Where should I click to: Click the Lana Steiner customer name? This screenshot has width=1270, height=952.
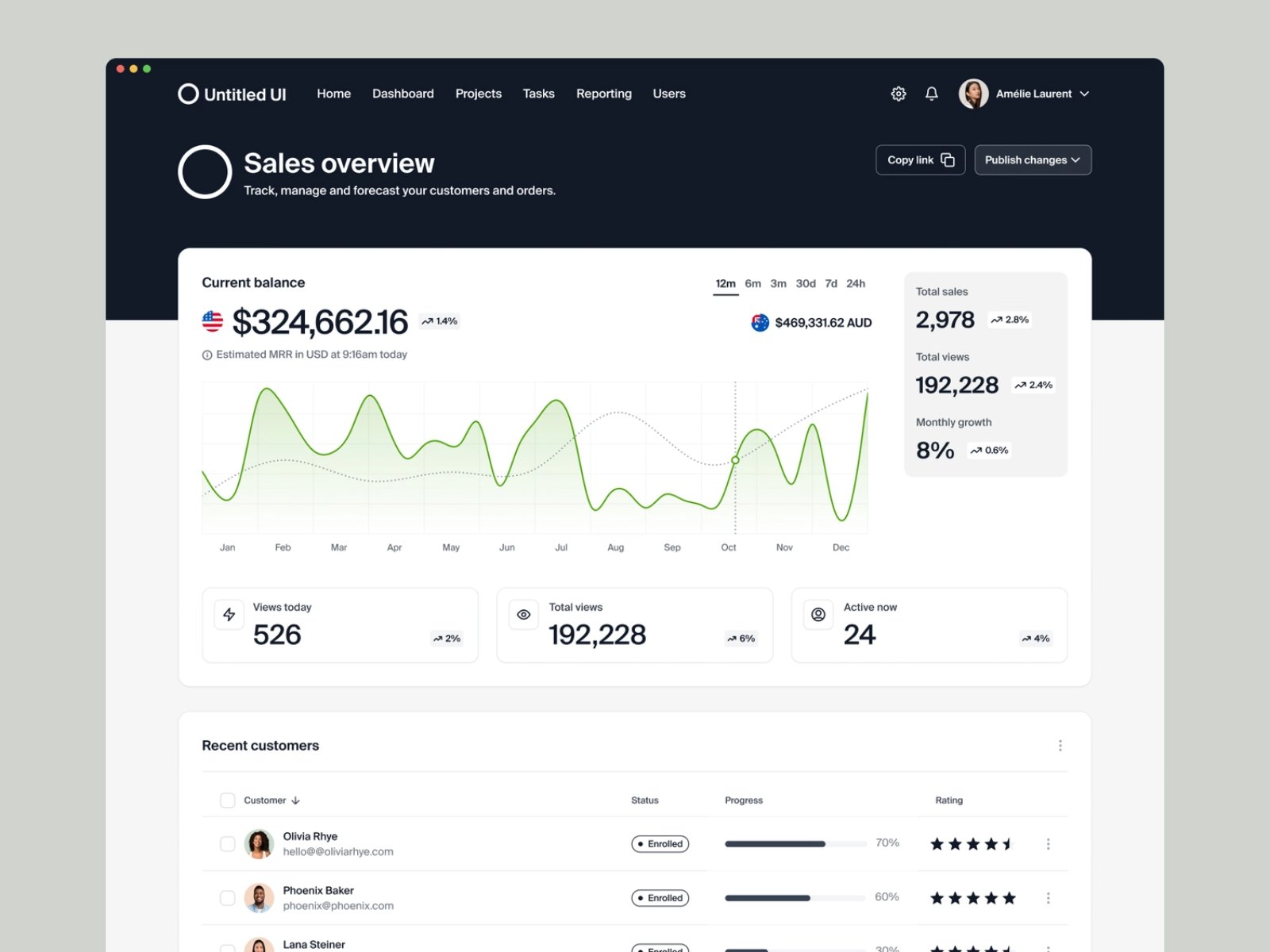[314, 945]
